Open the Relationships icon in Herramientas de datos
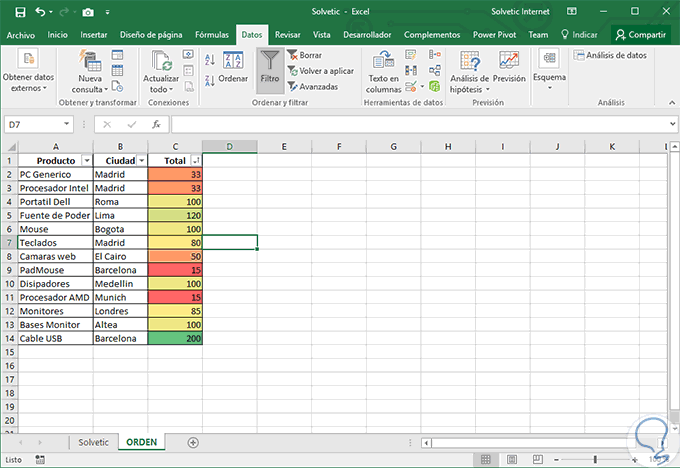680x468 pixels. tap(435, 70)
